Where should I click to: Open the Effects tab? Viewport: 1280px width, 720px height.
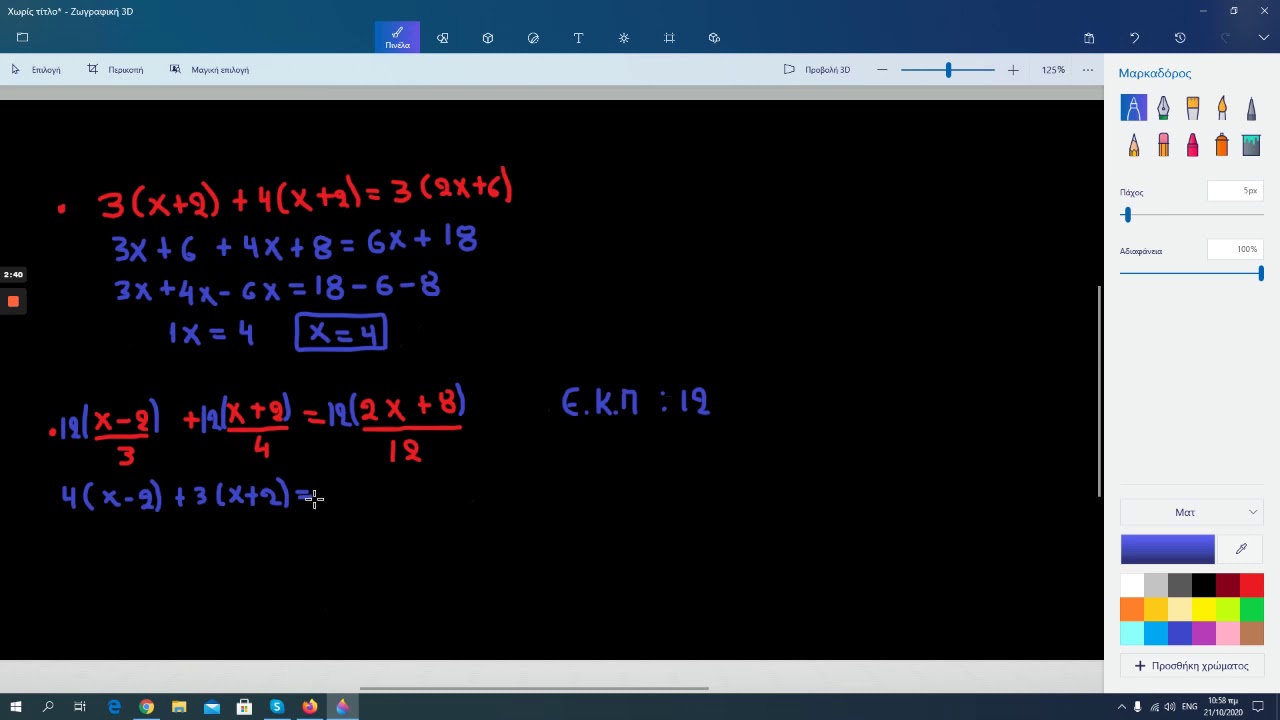pos(624,38)
